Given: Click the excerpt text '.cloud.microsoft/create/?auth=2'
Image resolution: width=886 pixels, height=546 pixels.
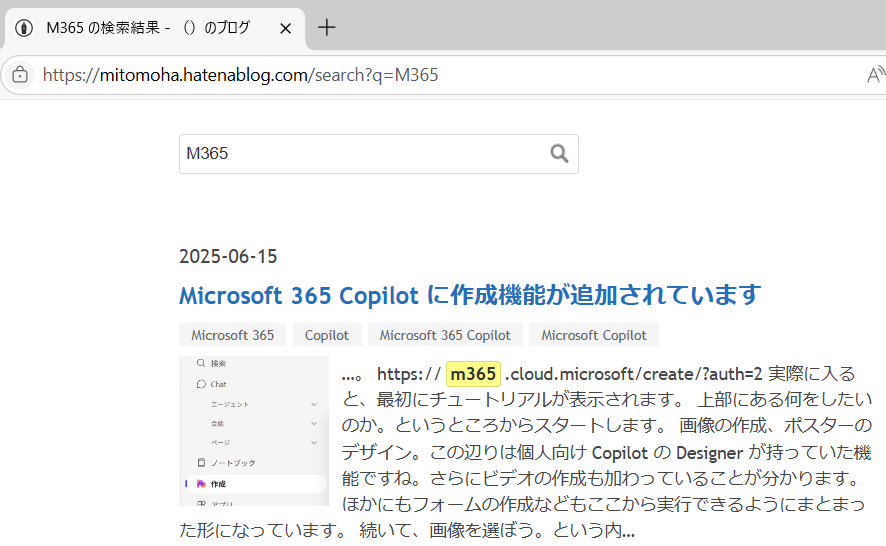Looking at the screenshot, I should pos(633,374).
